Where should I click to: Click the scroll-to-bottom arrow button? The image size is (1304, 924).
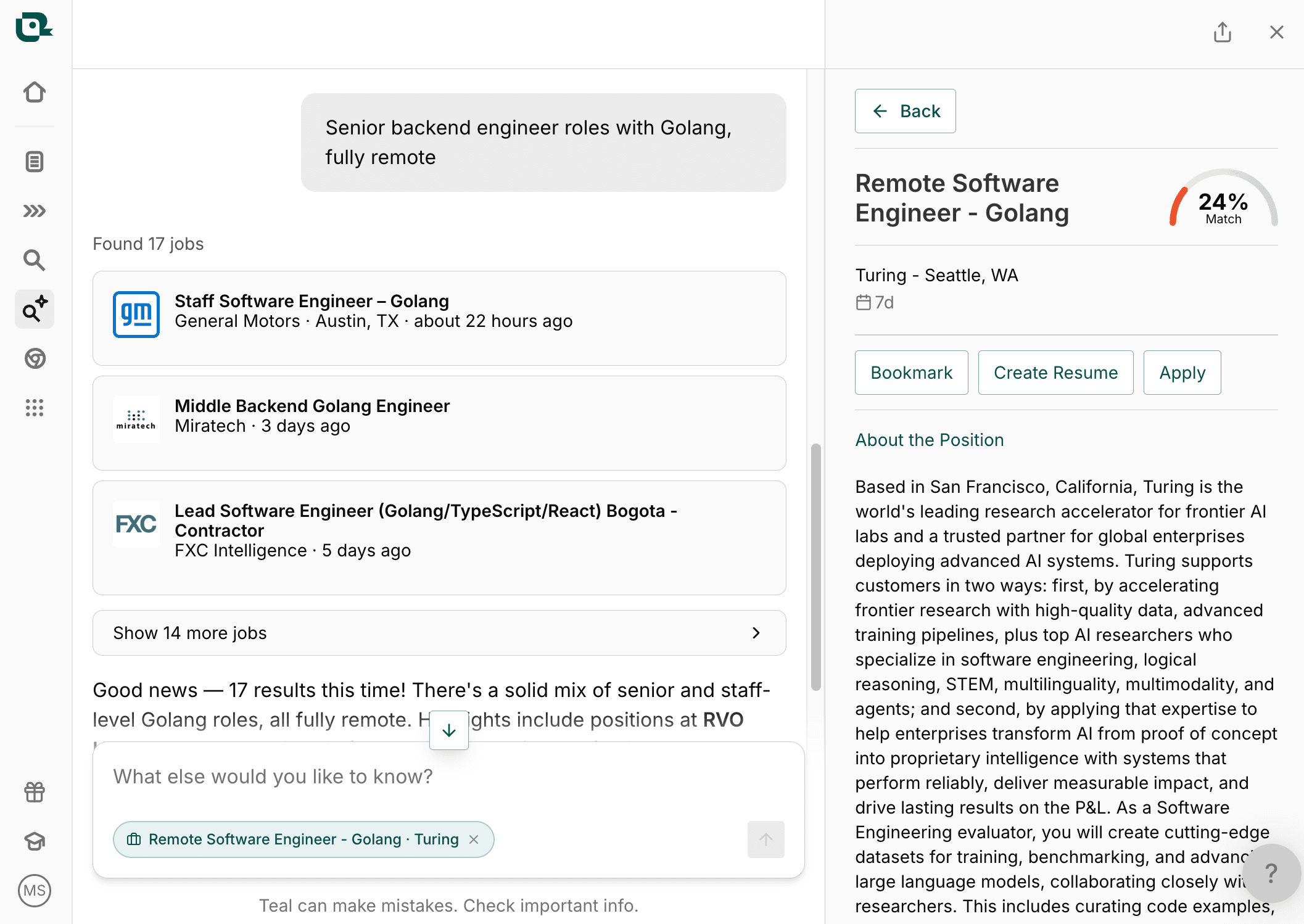(x=449, y=730)
